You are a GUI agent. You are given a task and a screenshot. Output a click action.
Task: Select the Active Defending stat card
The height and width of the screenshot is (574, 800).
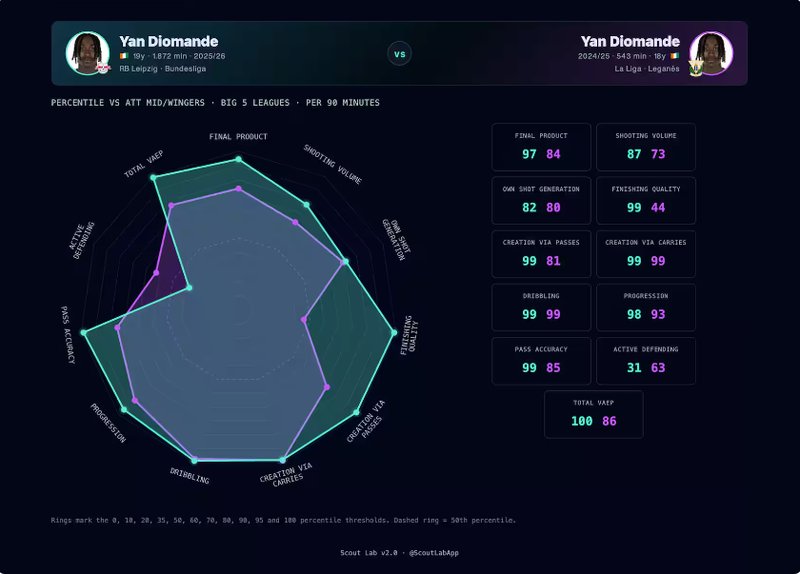(x=645, y=360)
